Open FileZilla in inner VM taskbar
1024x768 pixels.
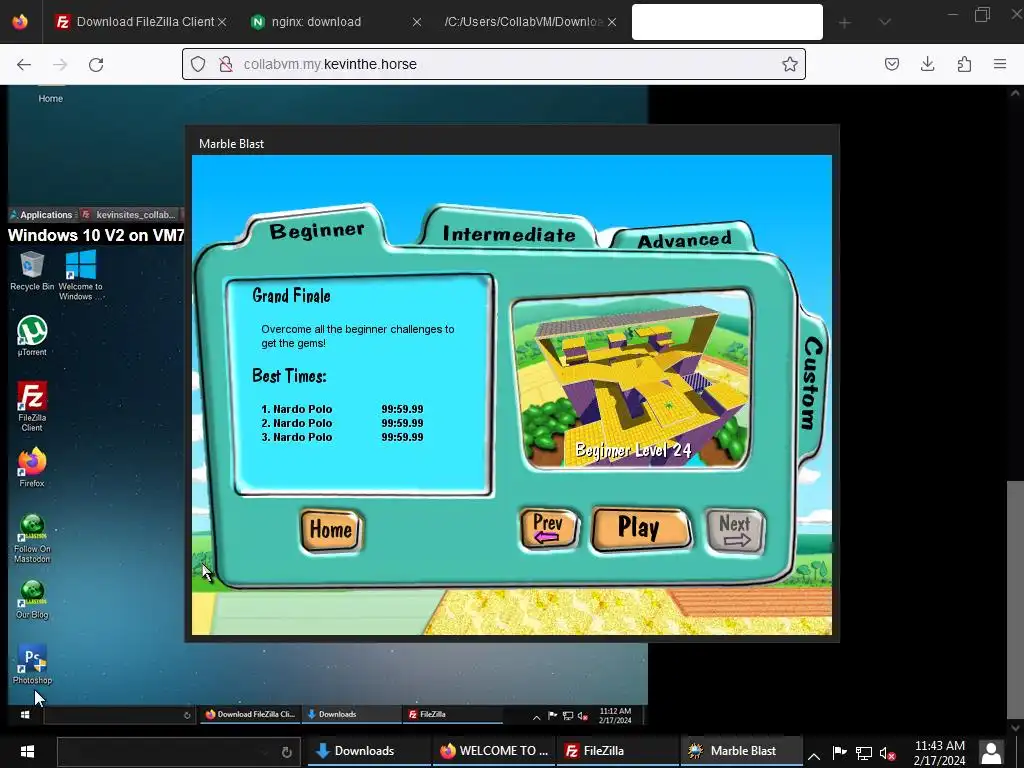coord(453,714)
